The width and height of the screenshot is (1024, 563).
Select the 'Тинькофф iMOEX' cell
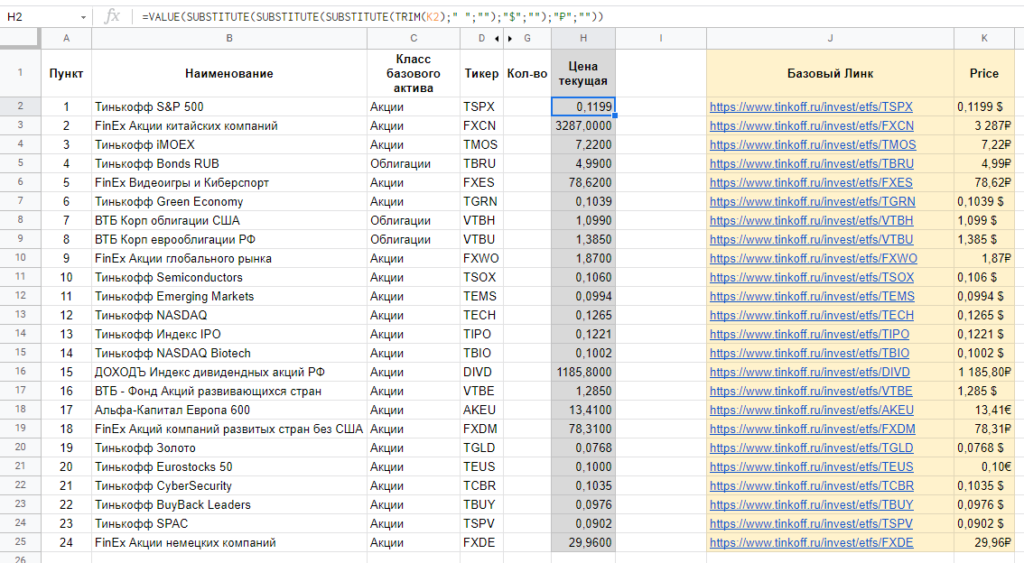pos(229,145)
